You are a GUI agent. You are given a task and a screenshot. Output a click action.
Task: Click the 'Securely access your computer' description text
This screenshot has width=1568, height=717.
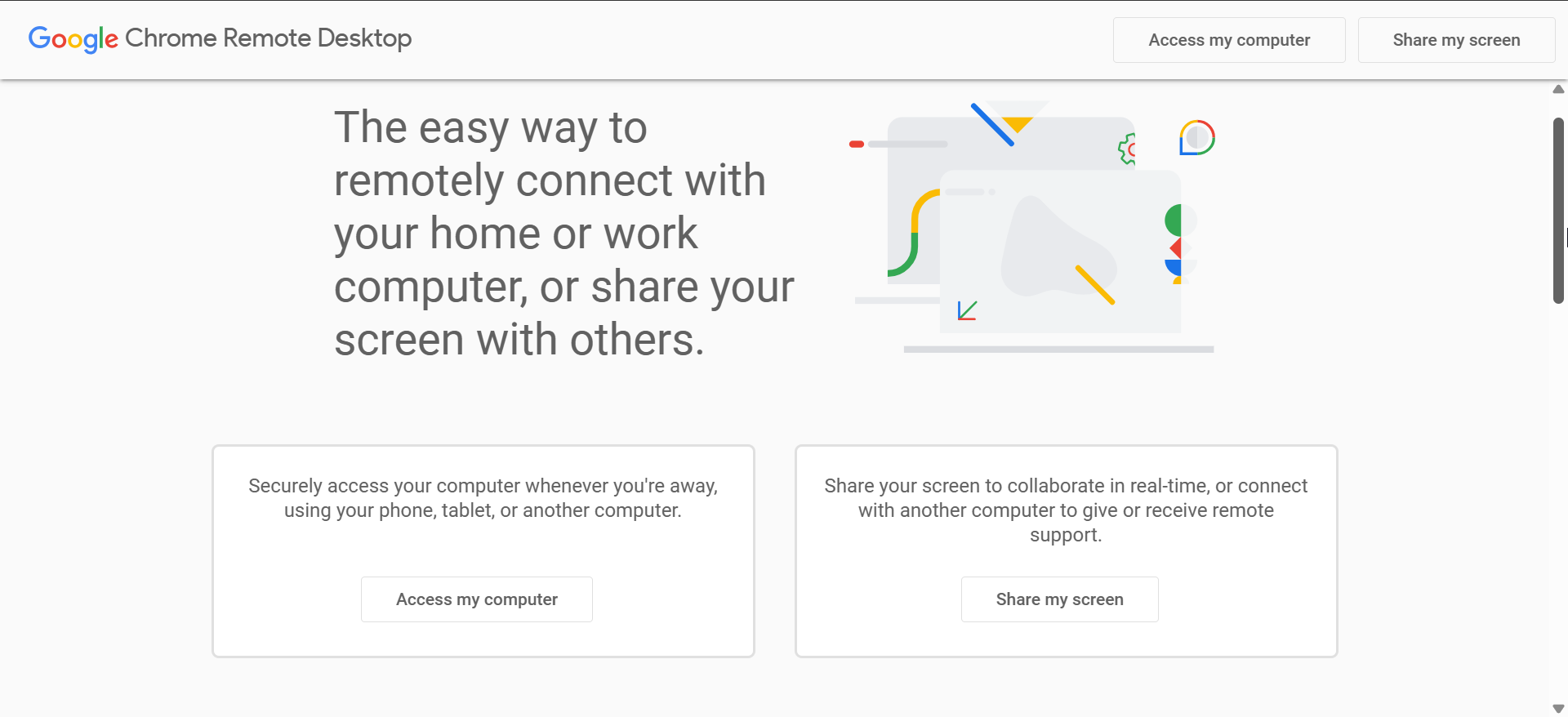click(483, 498)
